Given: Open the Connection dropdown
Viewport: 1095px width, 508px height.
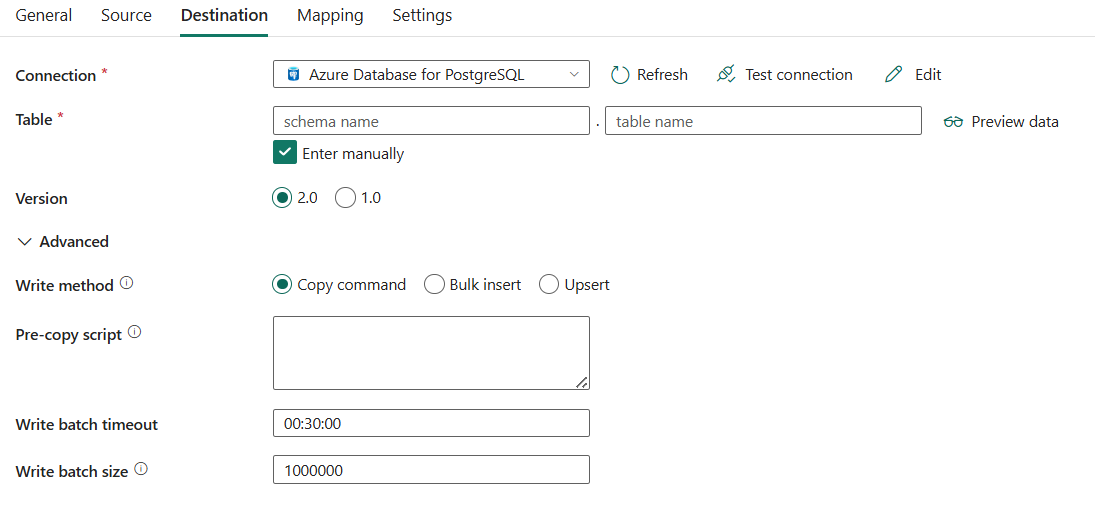Looking at the screenshot, I should [x=431, y=74].
